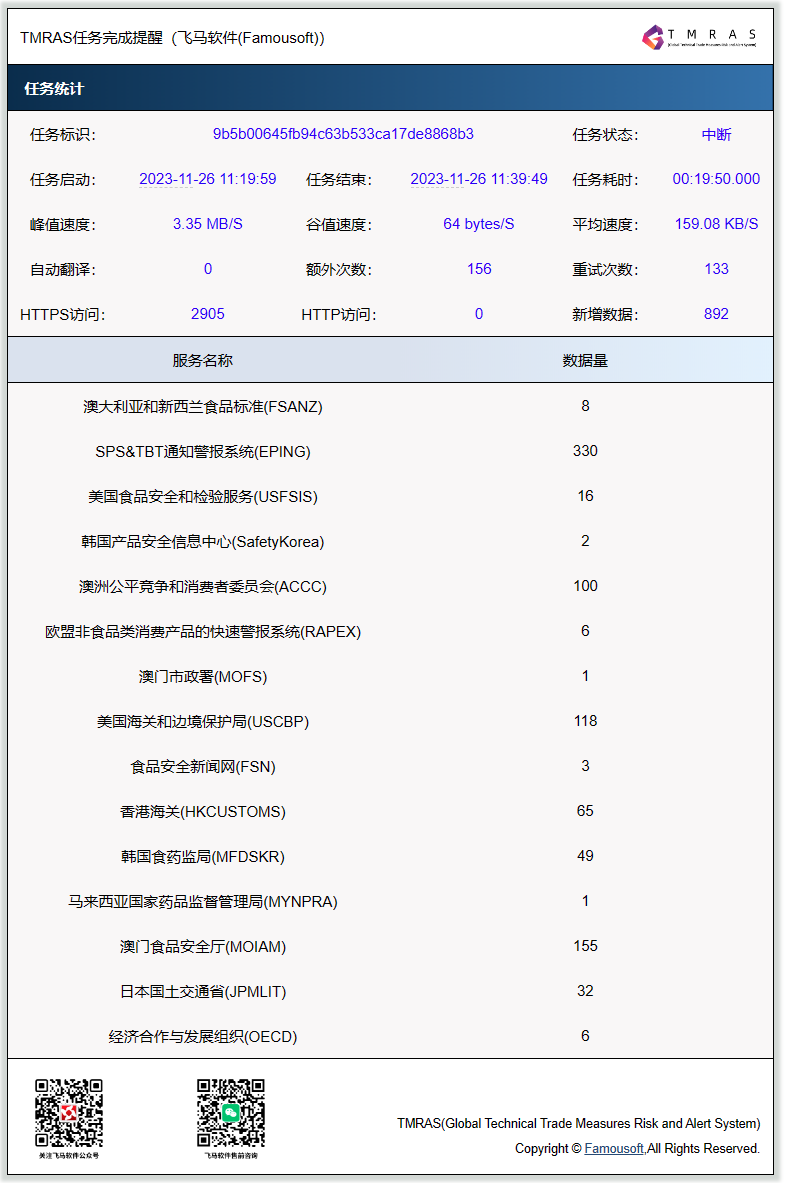
Task: Select row 食品安全新闻网(FSN)
Action: pos(390,767)
